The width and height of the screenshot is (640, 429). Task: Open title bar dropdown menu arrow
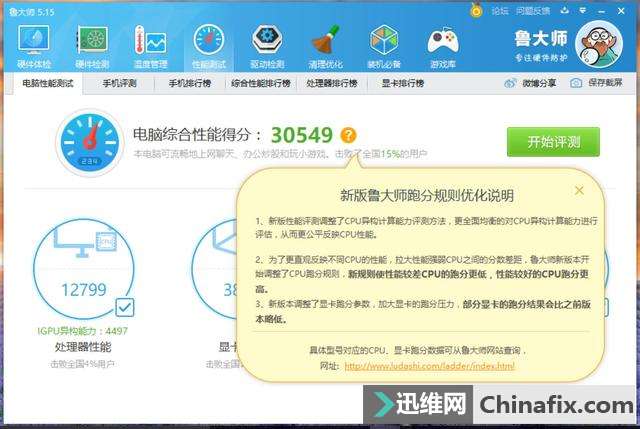click(x=583, y=10)
